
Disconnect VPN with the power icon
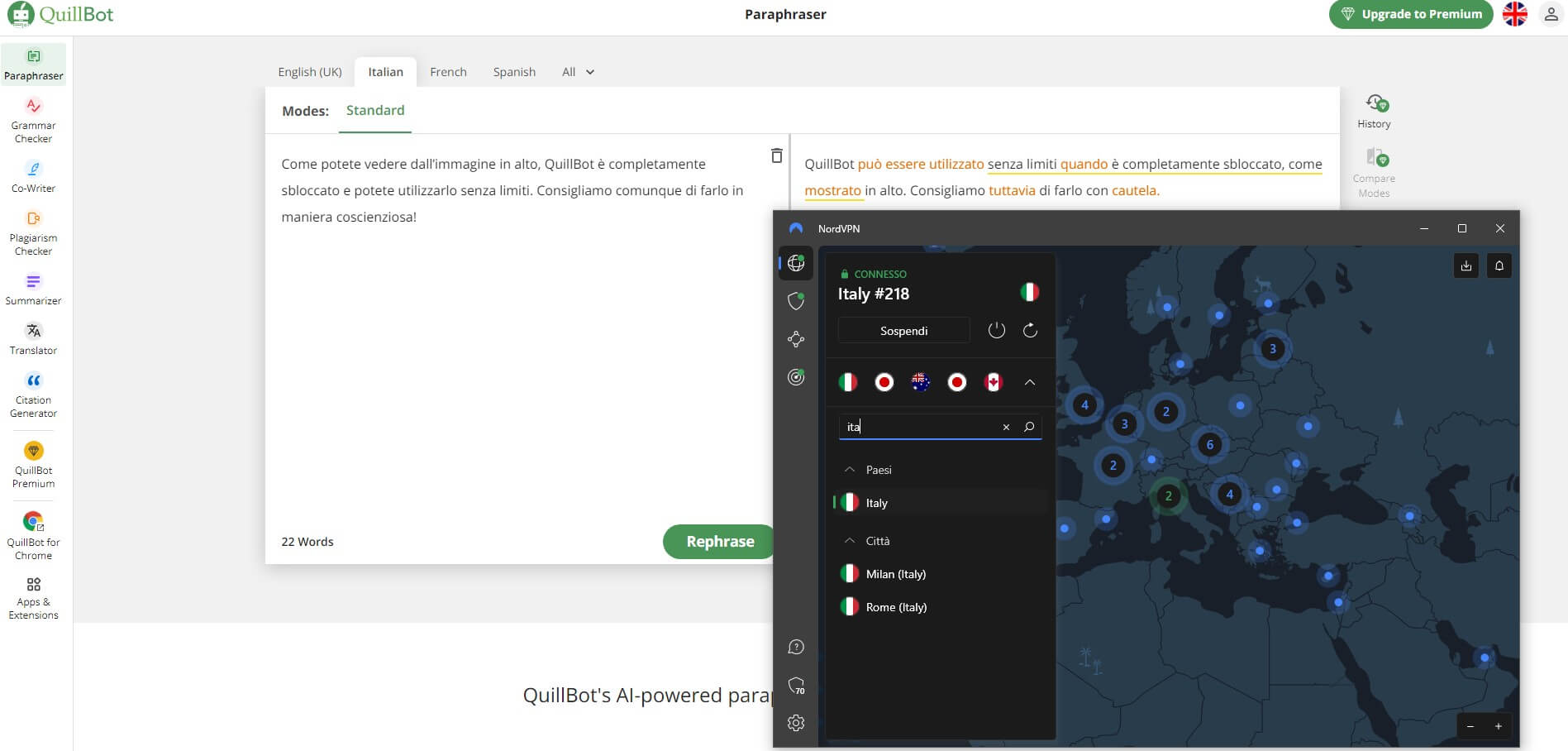coord(997,330)
